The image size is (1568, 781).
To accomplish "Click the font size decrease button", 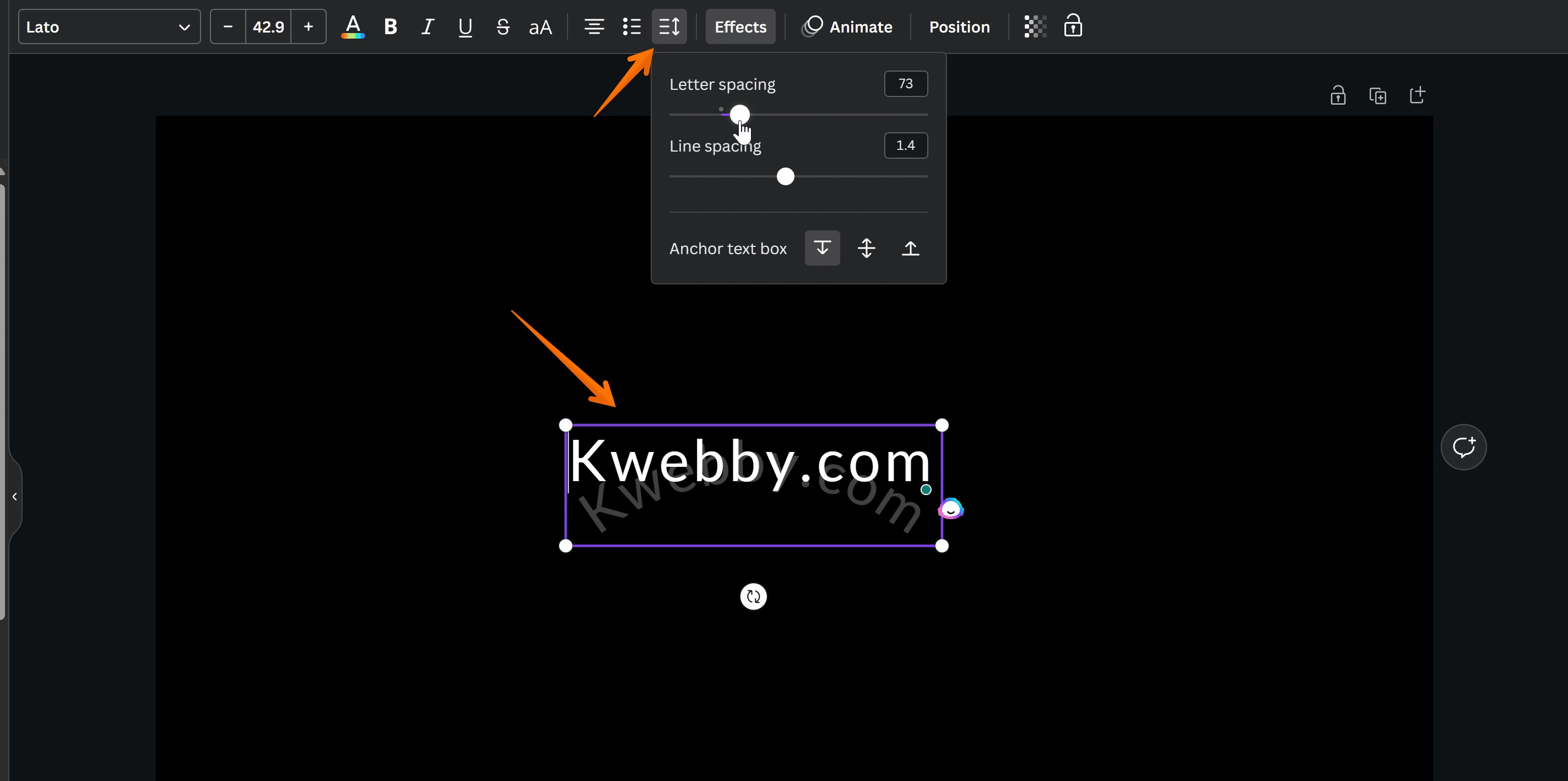I will (228, 27).
